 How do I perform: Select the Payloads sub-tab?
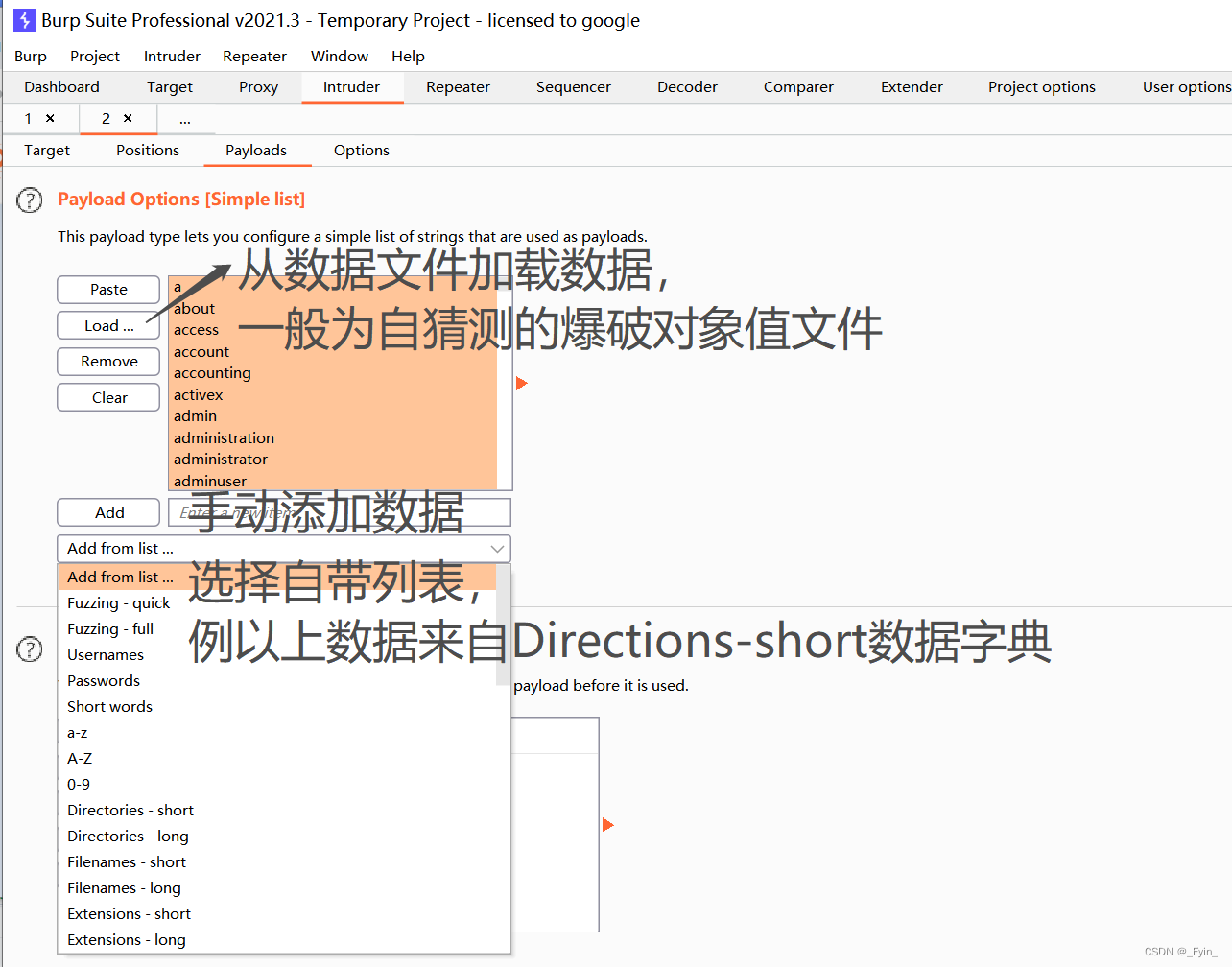256,151
